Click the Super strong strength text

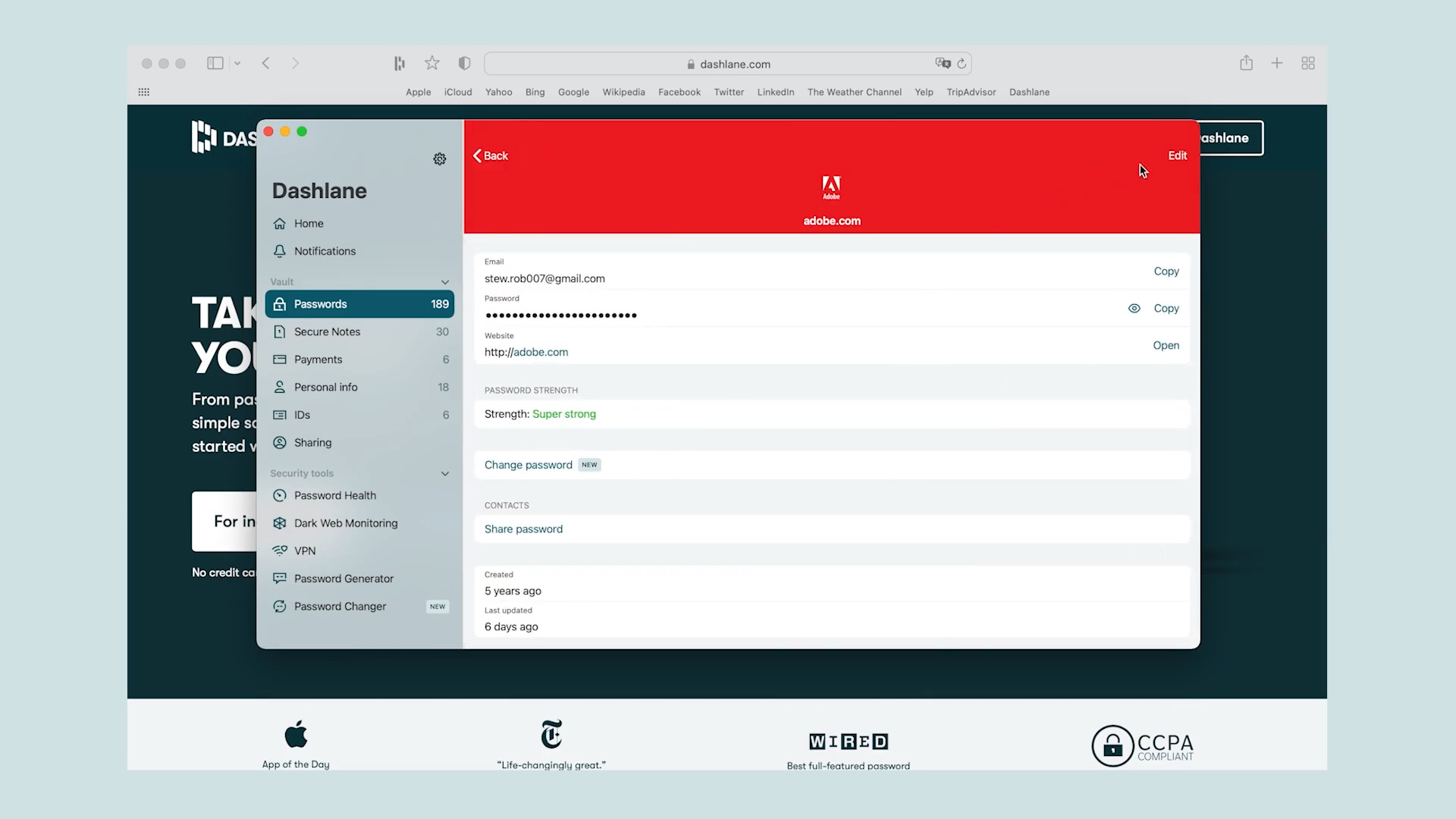point(564,414)
